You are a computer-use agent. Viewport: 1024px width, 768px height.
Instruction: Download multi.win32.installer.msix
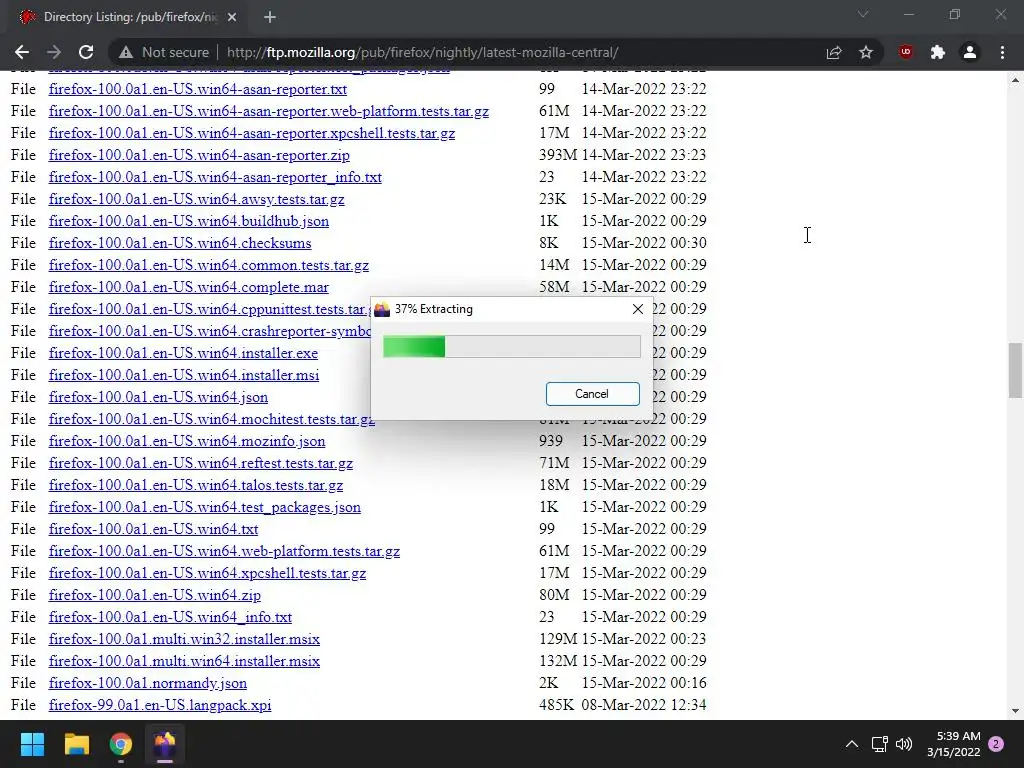[x=184, y=639]
